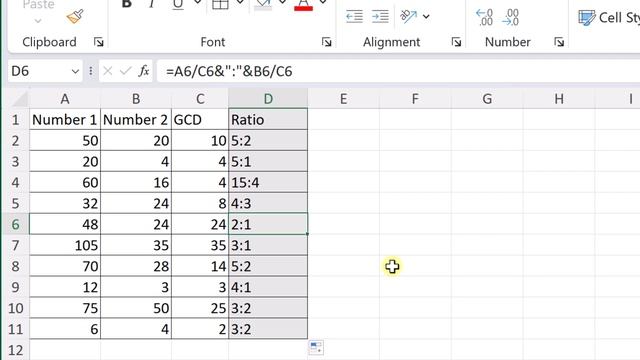Select column F header
Viewport: 640px width, 360px height.
[x=415, y=99]
